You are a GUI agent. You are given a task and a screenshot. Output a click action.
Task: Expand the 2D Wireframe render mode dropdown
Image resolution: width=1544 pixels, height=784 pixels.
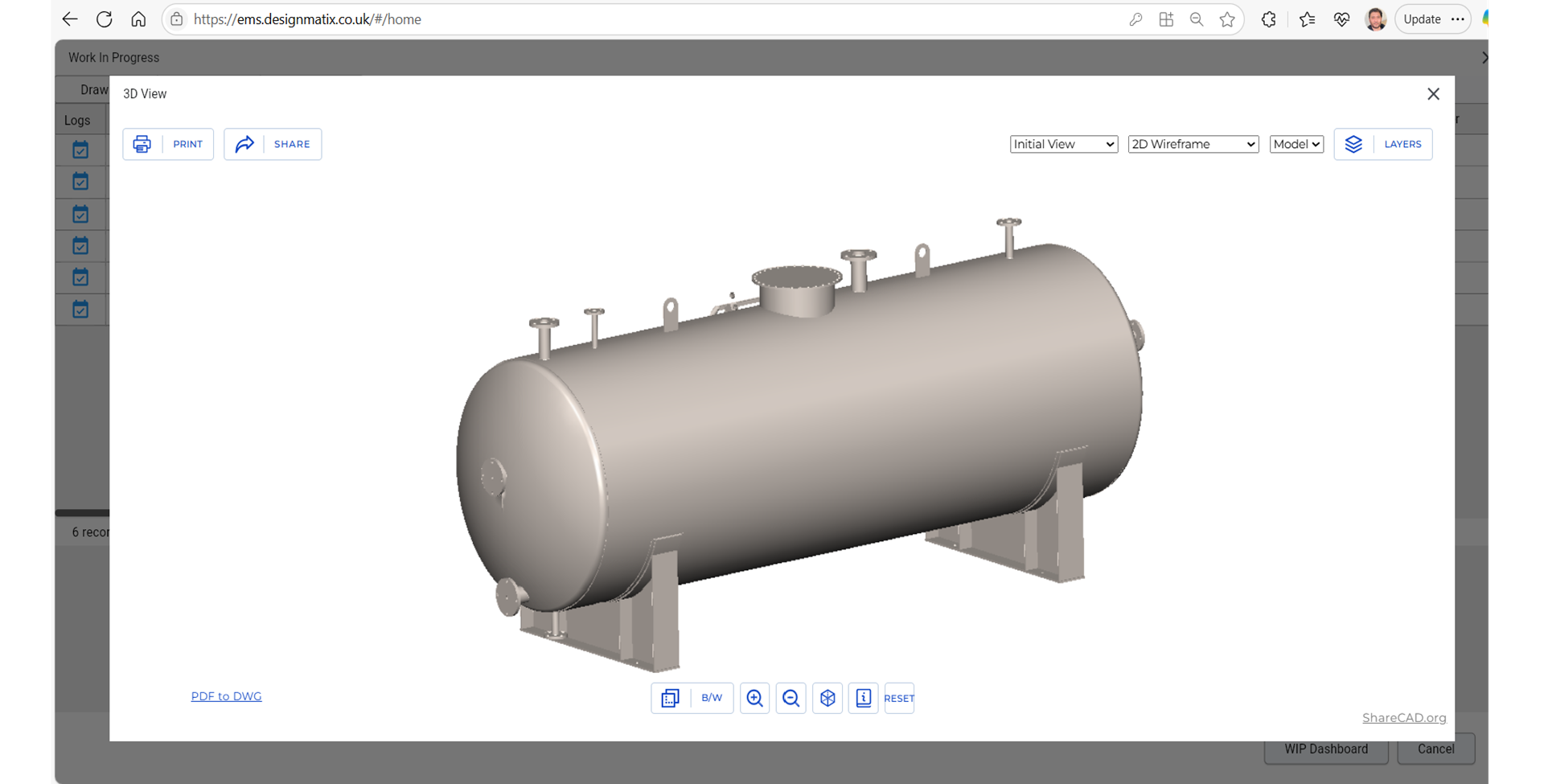click(1193, 144)
